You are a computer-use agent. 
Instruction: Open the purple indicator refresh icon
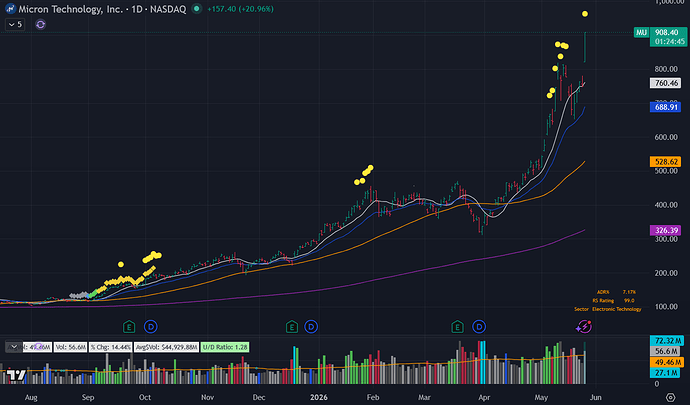click(x=40, y=25)
